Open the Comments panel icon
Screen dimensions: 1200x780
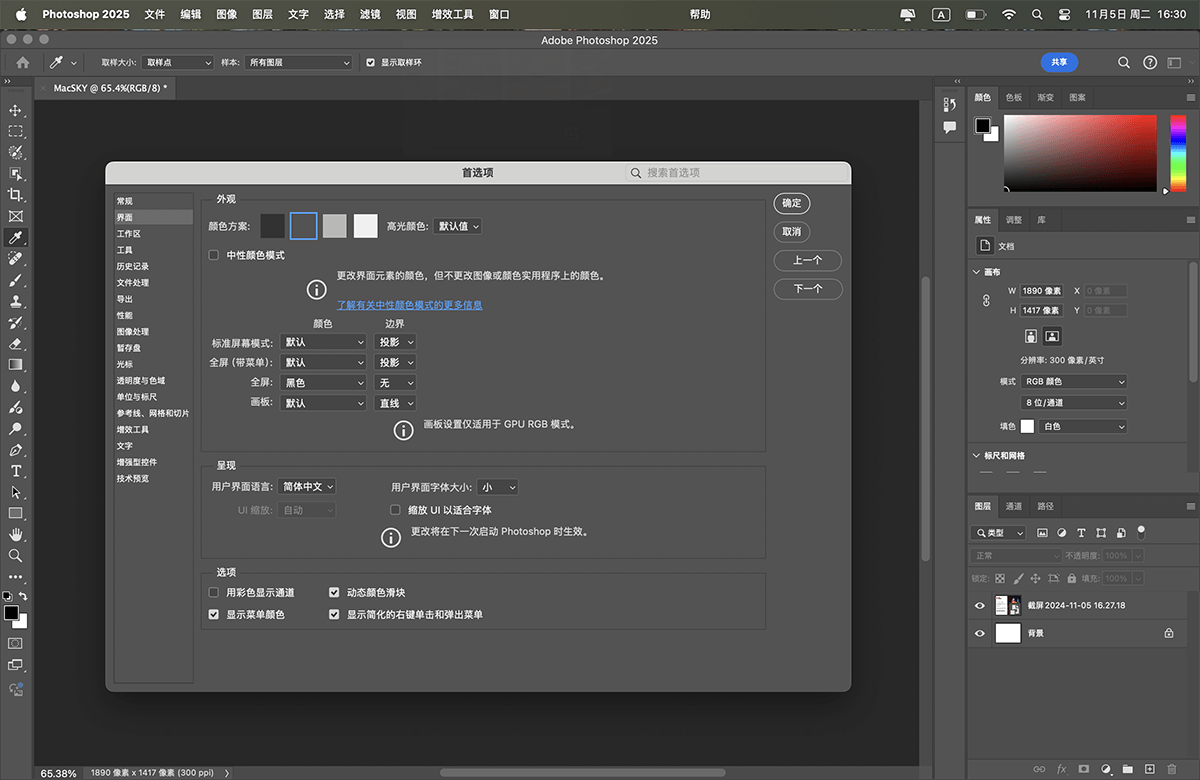[x=950, y=127]
